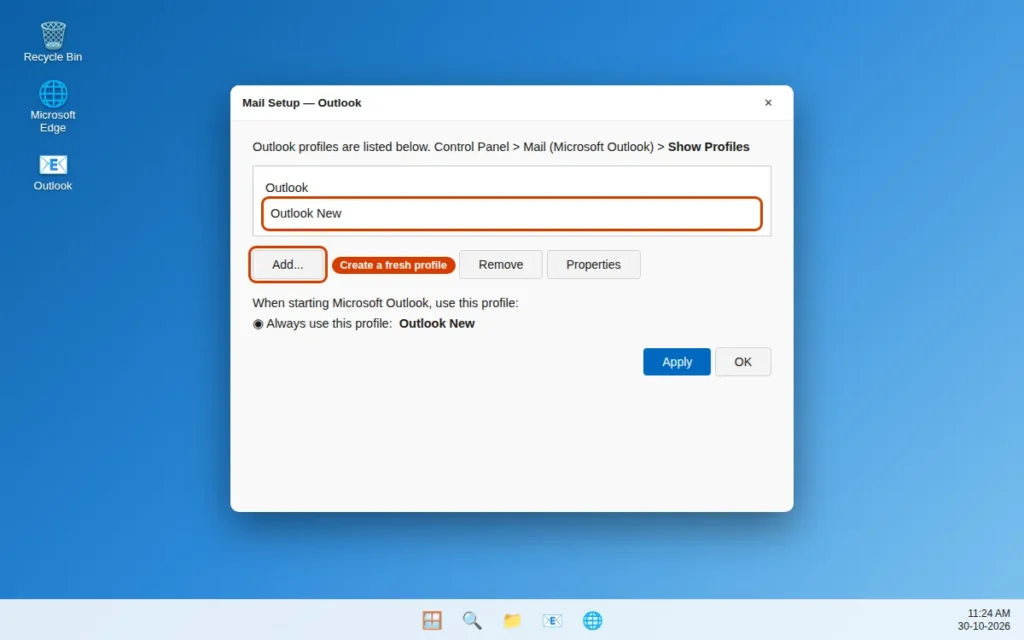Image resolution: width=1024 pixels, height=640 pixels.
Task: Close the Mail Setup dialog
Action: coord(768,103)
